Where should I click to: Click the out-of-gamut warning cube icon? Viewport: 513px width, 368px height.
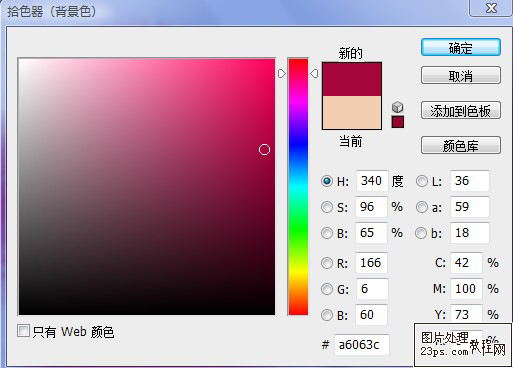(x=397, y=107)
